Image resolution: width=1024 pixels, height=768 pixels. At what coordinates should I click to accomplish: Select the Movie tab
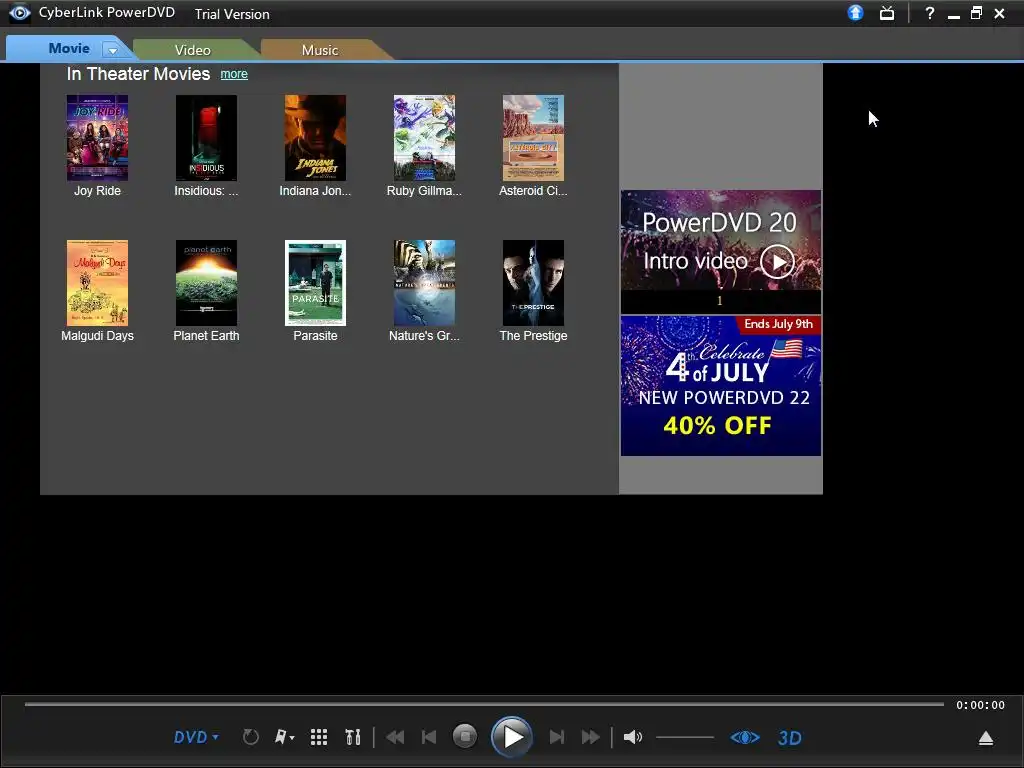click(x=69, y=48)
